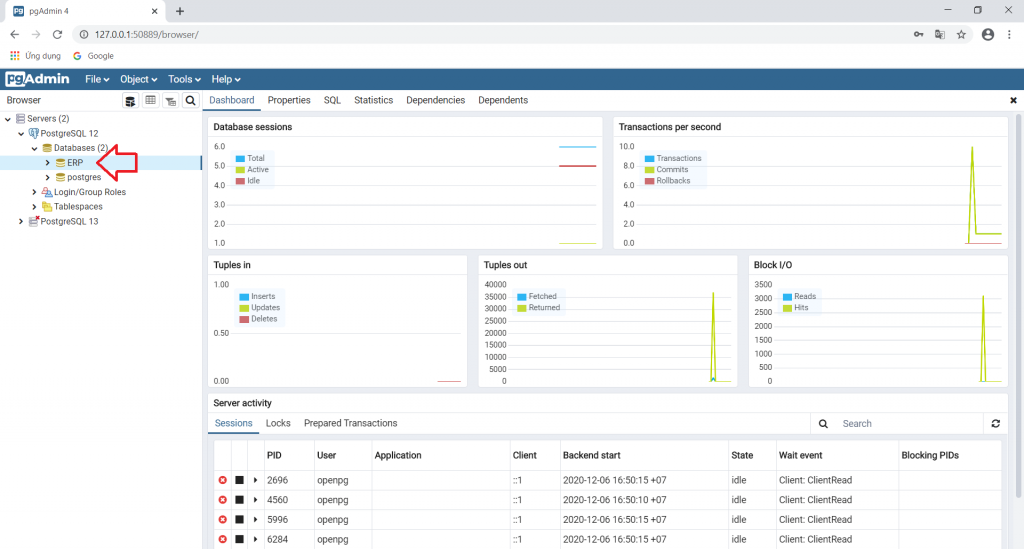Viewport: 1024px width, 549px height.
Task: Terminate session with PID 2696
Action: click(x=223, y=480)
